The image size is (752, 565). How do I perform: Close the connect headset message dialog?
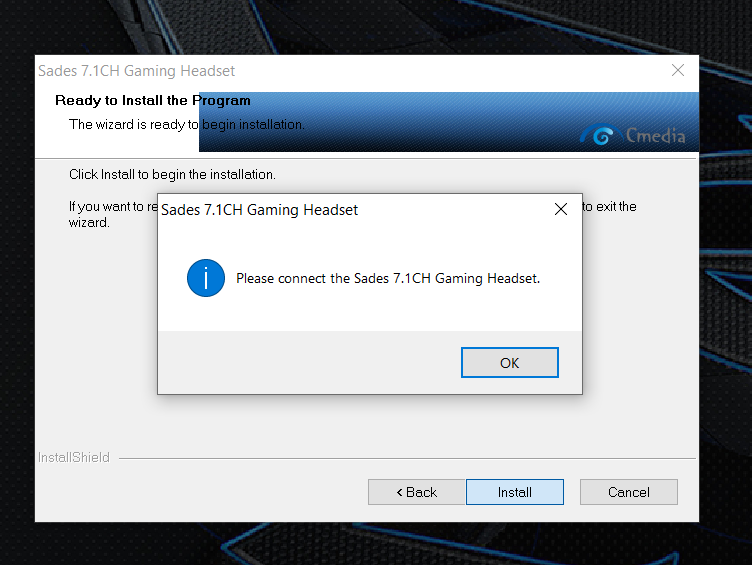(561, 209)
